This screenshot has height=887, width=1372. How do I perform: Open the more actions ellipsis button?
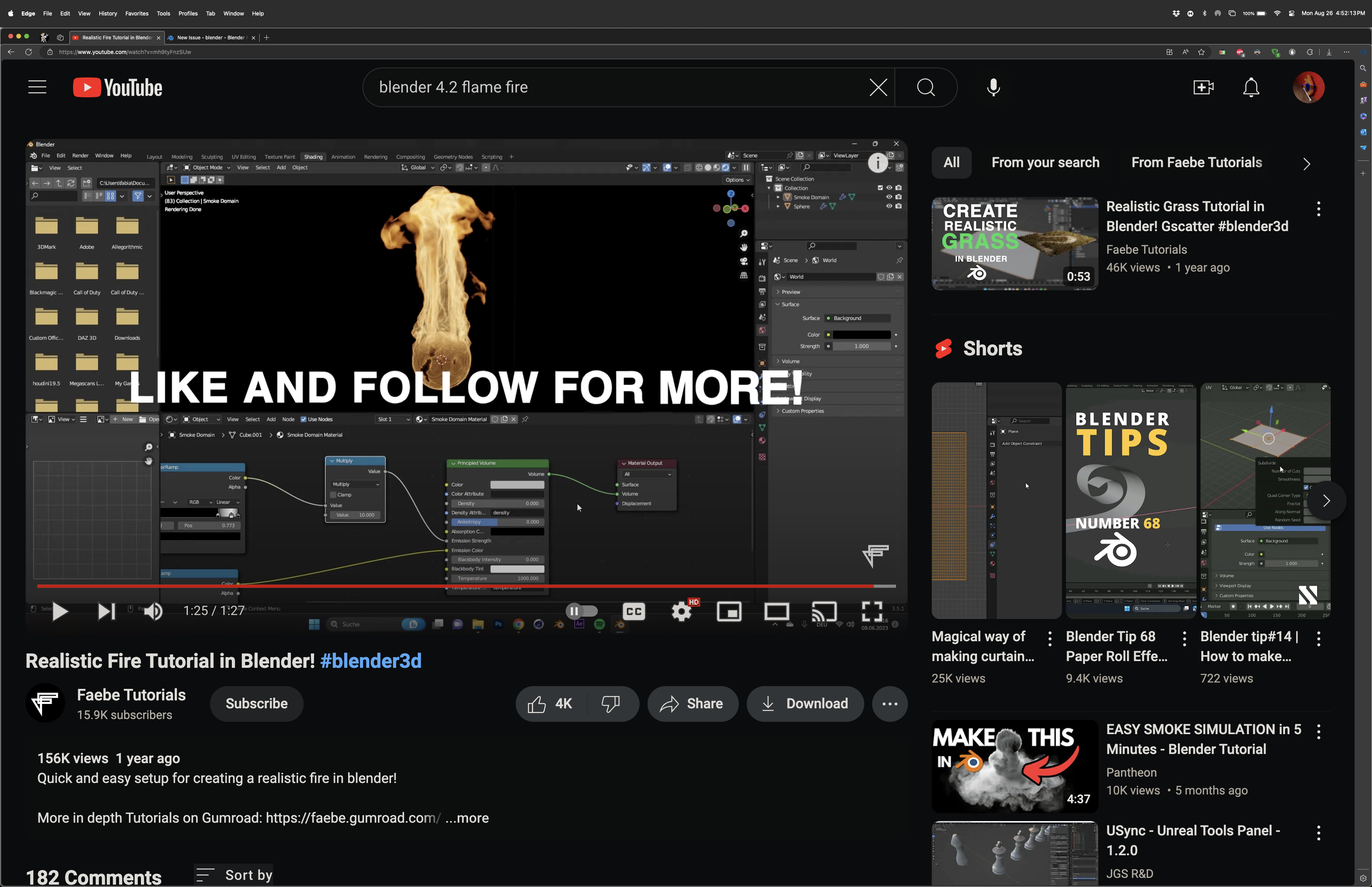(890, 704)
